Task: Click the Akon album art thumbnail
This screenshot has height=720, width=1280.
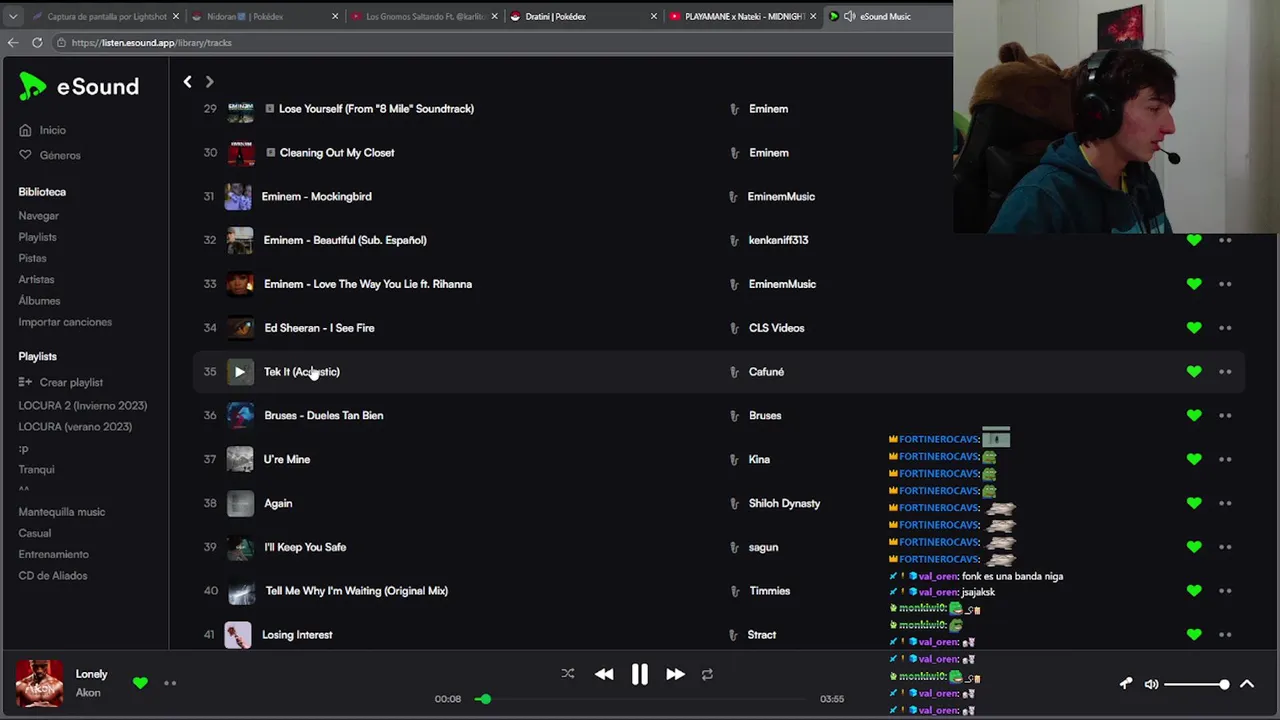Action: tap(39, 684)
